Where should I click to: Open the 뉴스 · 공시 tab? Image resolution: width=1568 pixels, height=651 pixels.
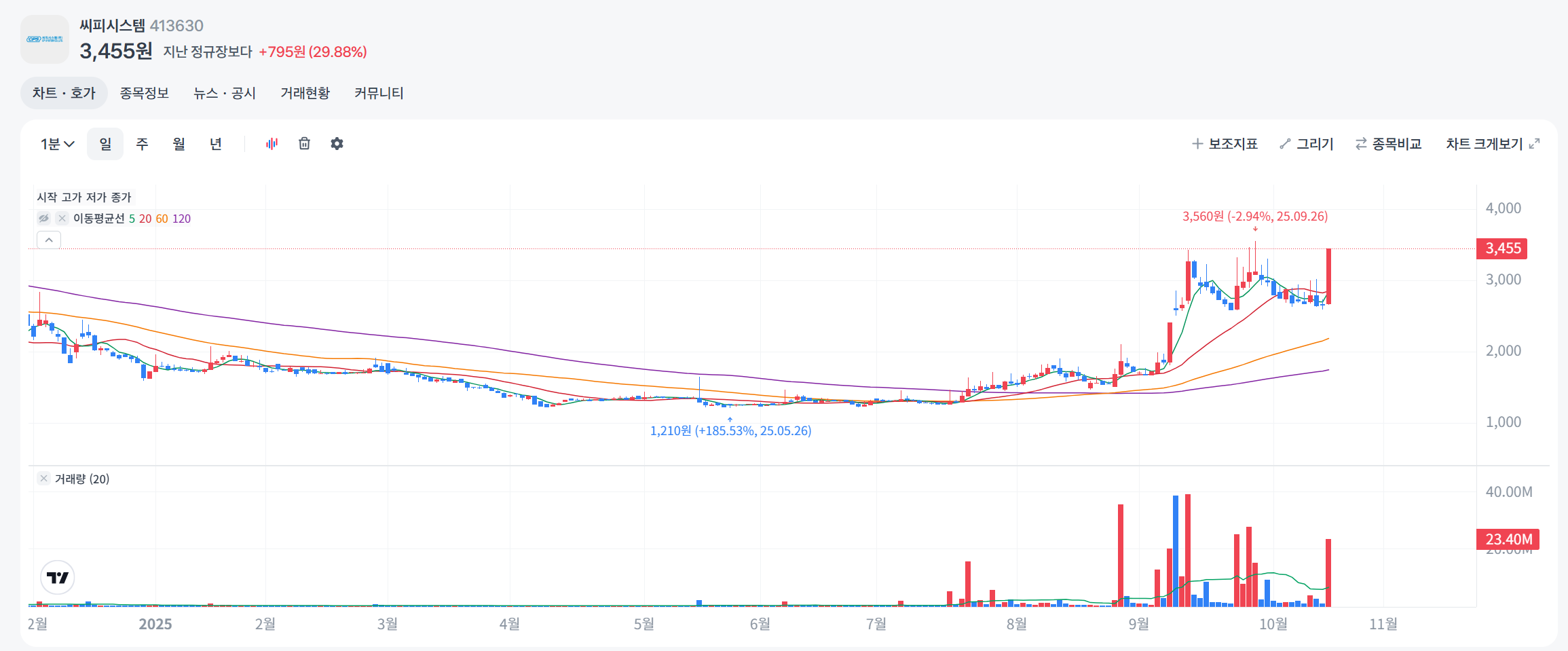pyautogui.click(x=225, y=93)
